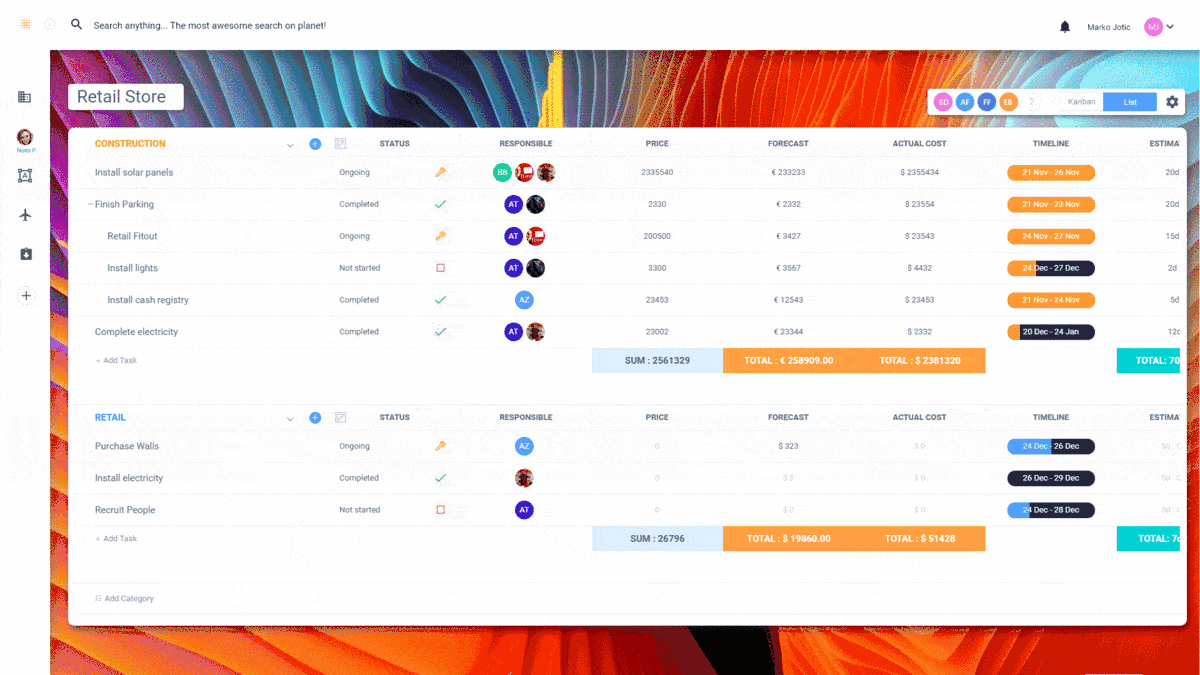Toggle the Install lights status checkbox

click(440, 268)
